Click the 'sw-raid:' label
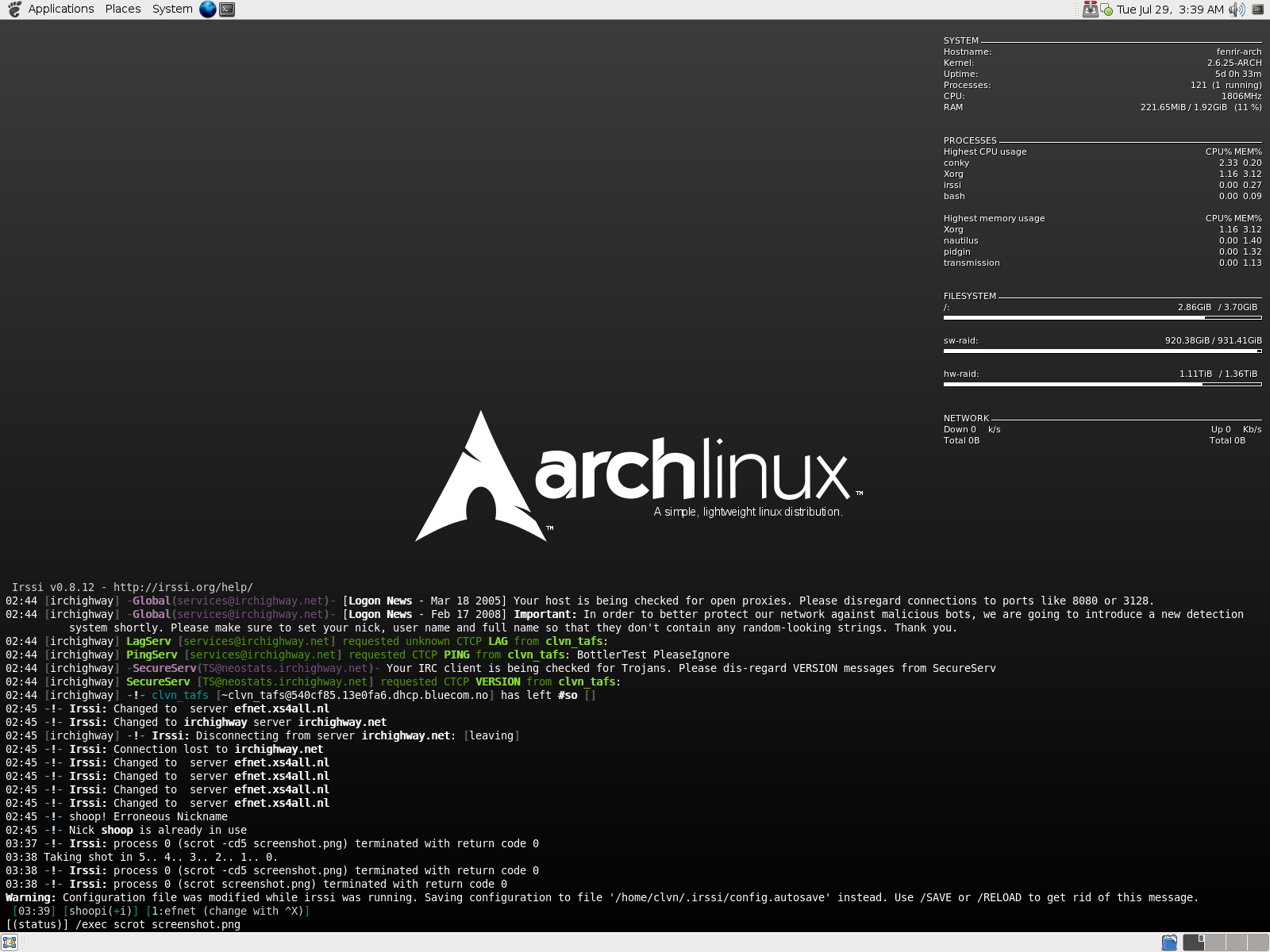This screenshot has height=952, width=1270. 960,340
